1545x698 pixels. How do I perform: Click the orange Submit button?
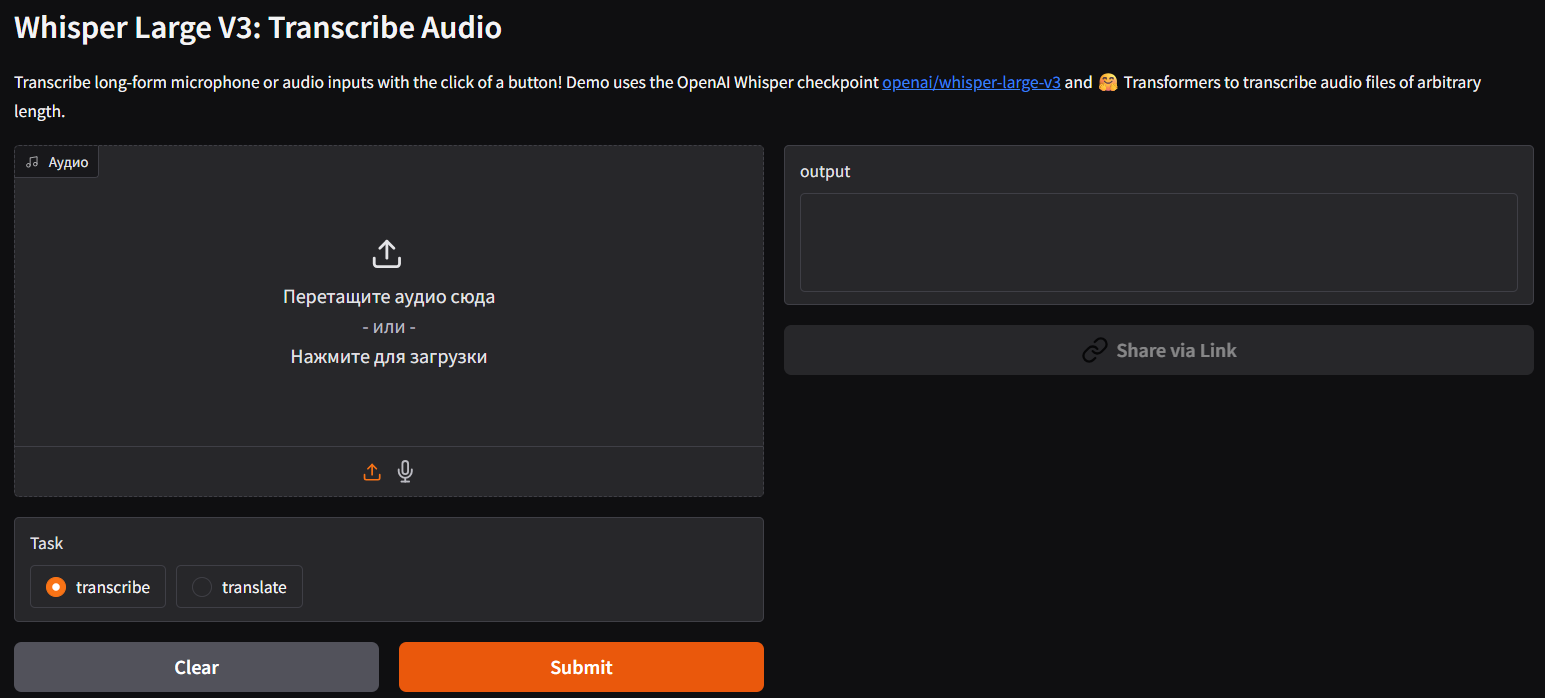point(581,667)
